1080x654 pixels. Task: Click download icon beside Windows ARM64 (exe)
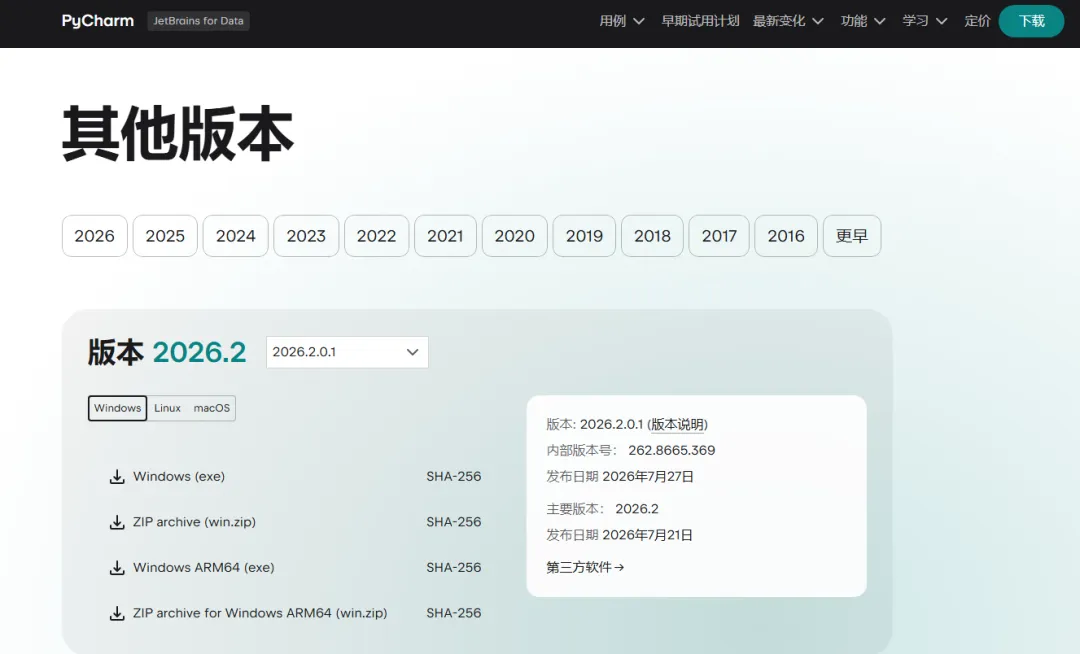pyautogui.click(x=117, y=567)
